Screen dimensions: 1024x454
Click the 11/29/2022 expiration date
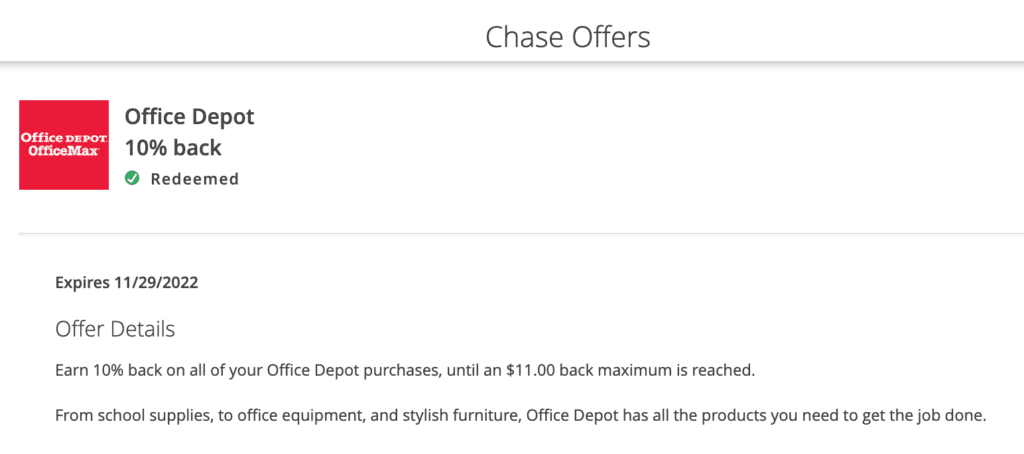[x=154, y=284]
